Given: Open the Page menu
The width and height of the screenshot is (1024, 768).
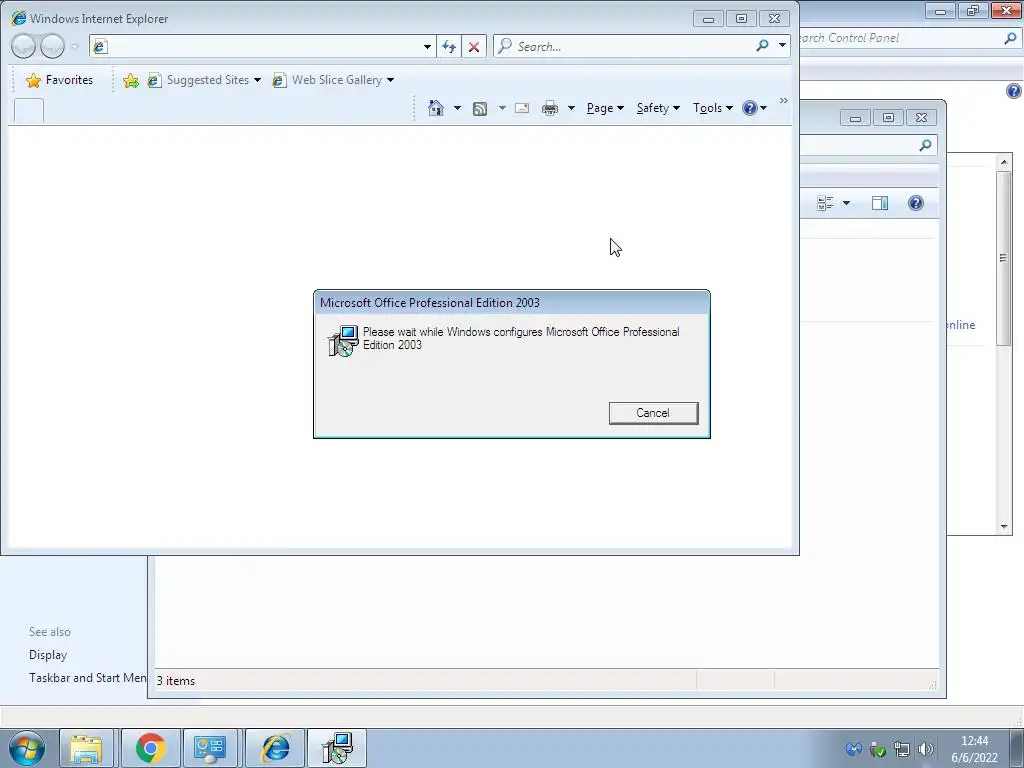Looking at the screenshot, I should 605,108.
